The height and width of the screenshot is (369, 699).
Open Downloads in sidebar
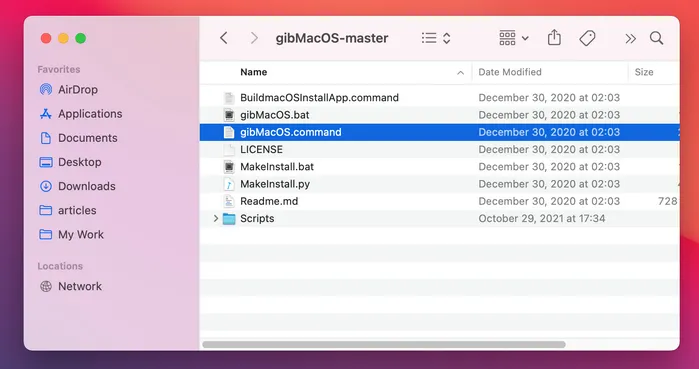pos(78,186)
